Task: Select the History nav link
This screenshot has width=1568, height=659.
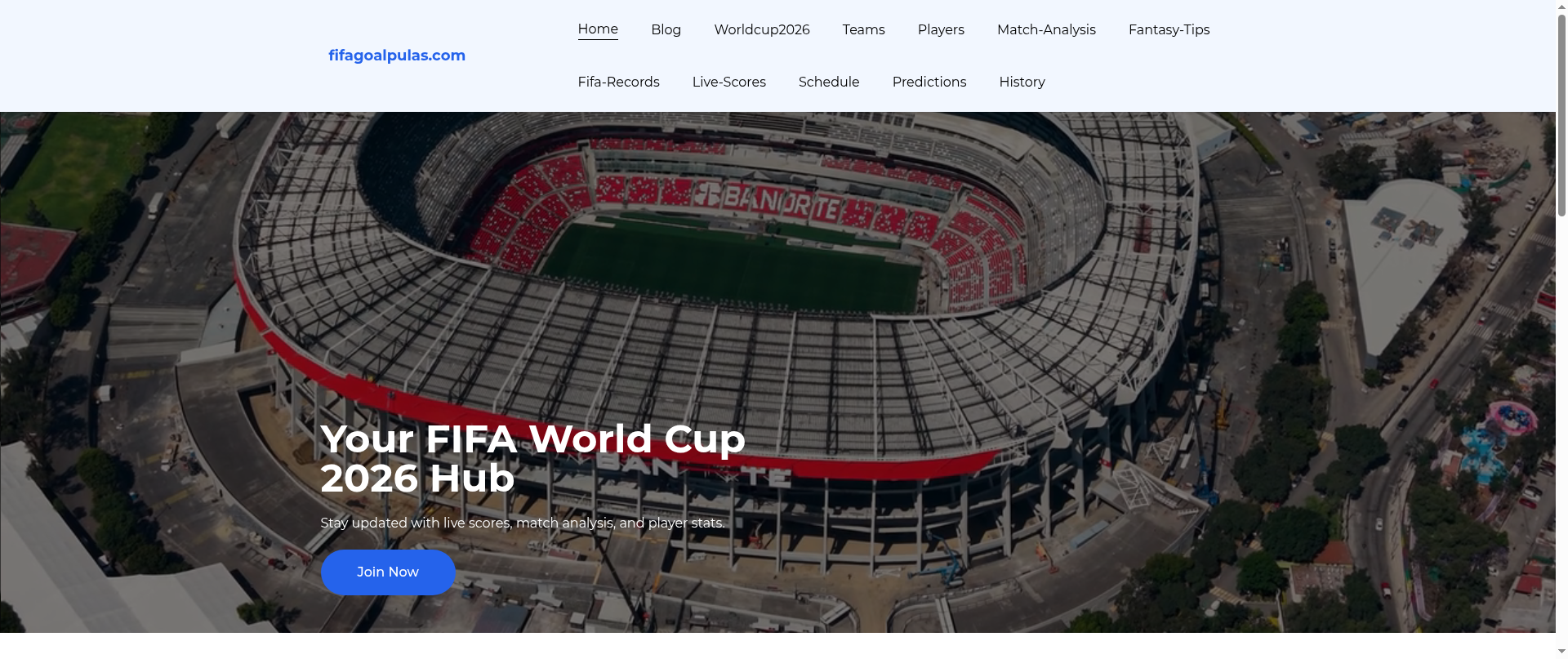Action: pos(1022,82)
